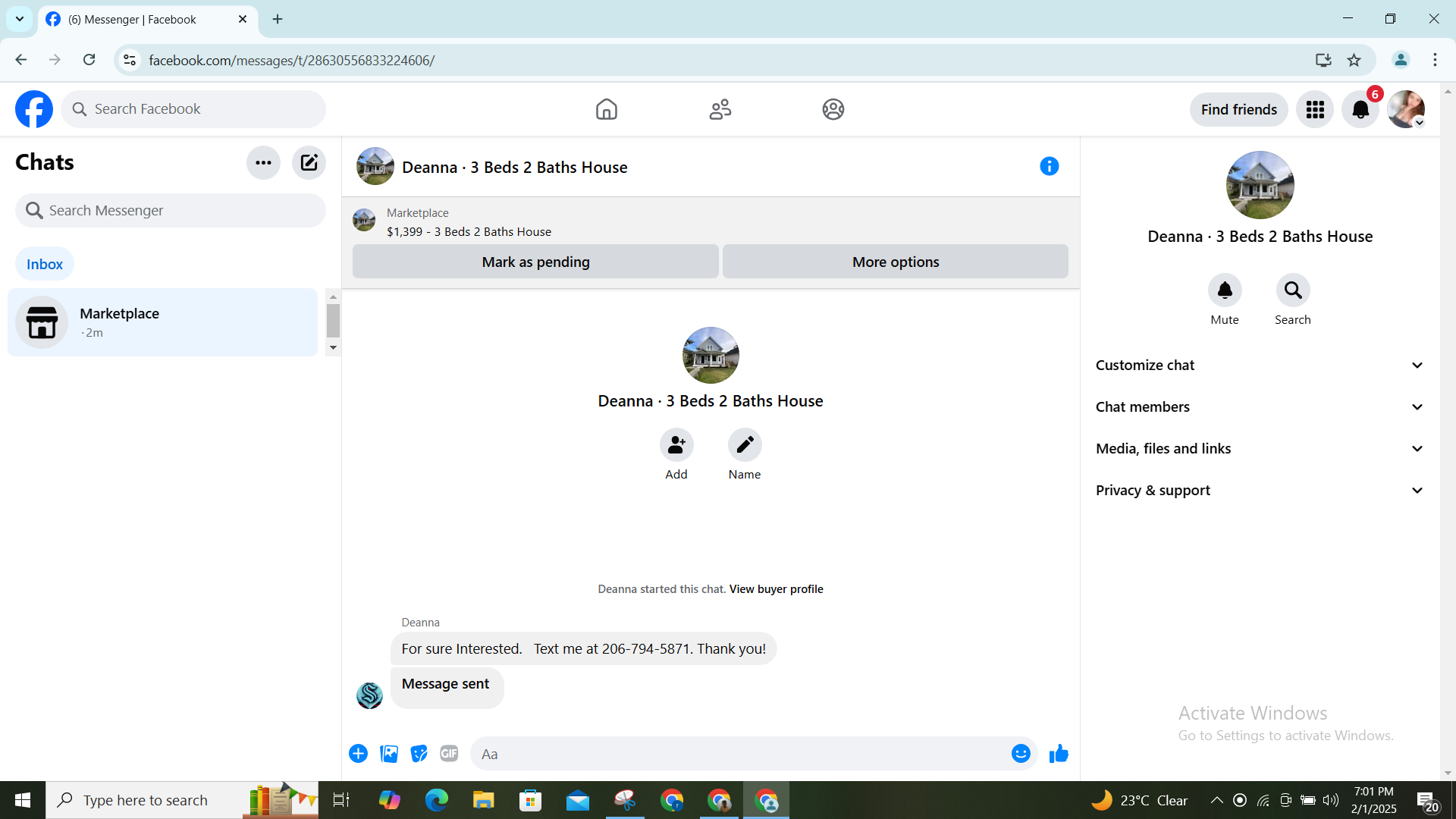The width and height of the screenshot is (1456, 819).
Task: Click the chat list scrollbar thumb
Action: pyautogui.click(x=333, y=320)
